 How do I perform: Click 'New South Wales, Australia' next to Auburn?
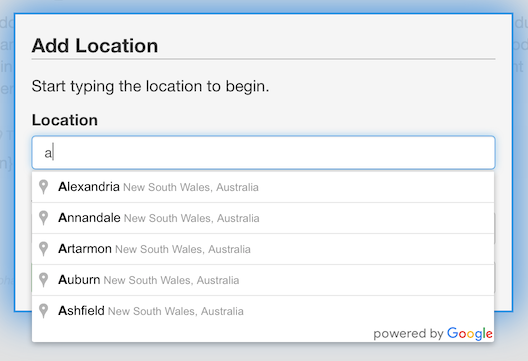(171, 280)
